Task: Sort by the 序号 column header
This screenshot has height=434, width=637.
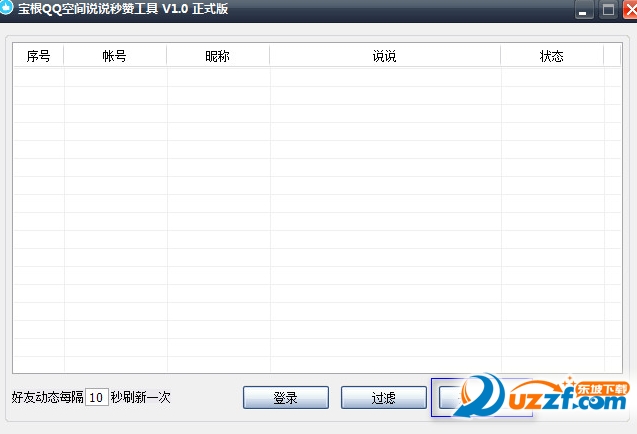Action: (38, 56)
